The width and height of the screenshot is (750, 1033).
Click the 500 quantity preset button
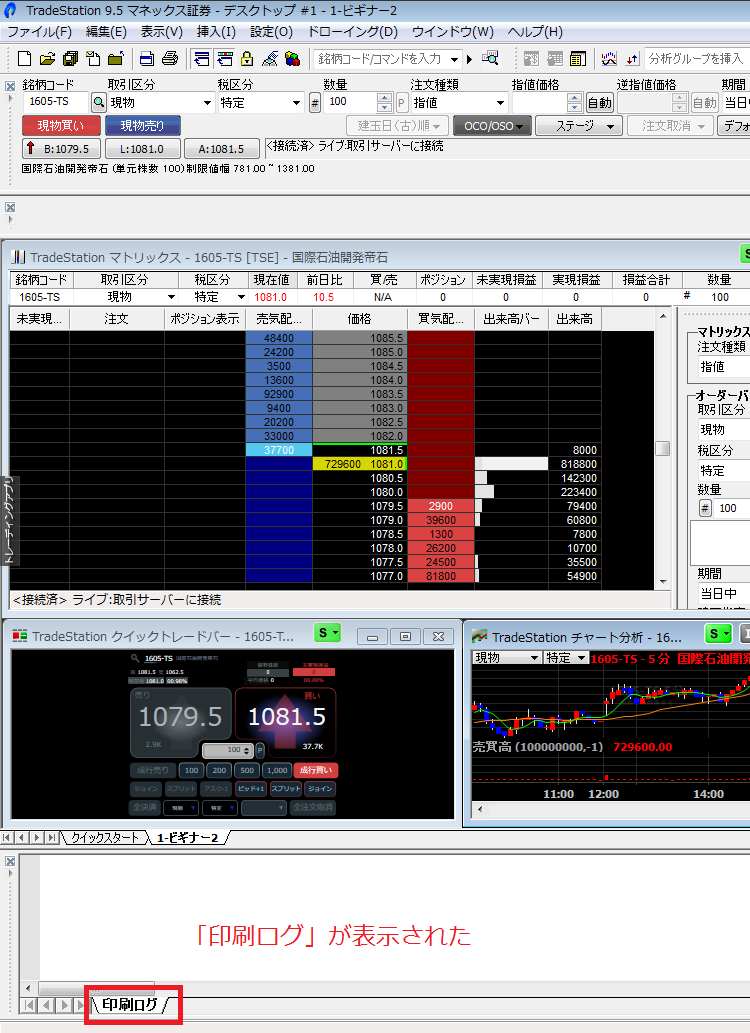tap(247, 770)
